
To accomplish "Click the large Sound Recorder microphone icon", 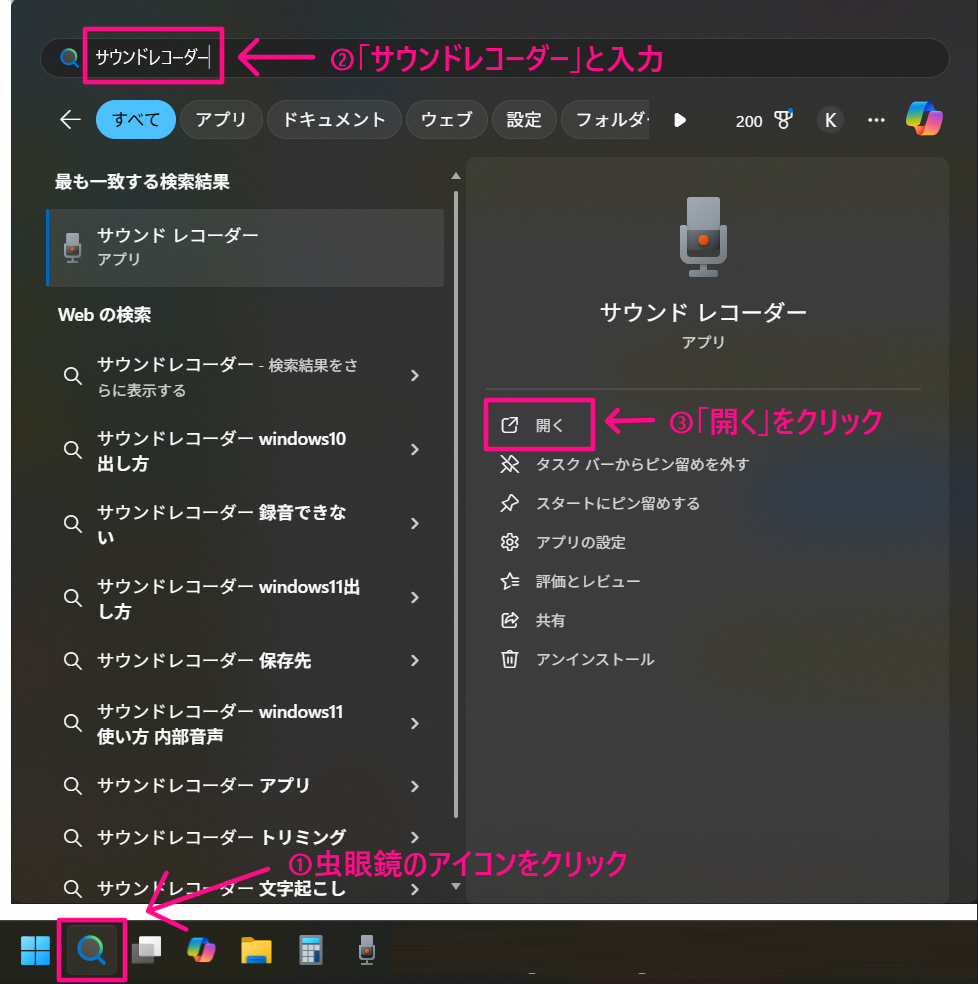I will [703, 237].
